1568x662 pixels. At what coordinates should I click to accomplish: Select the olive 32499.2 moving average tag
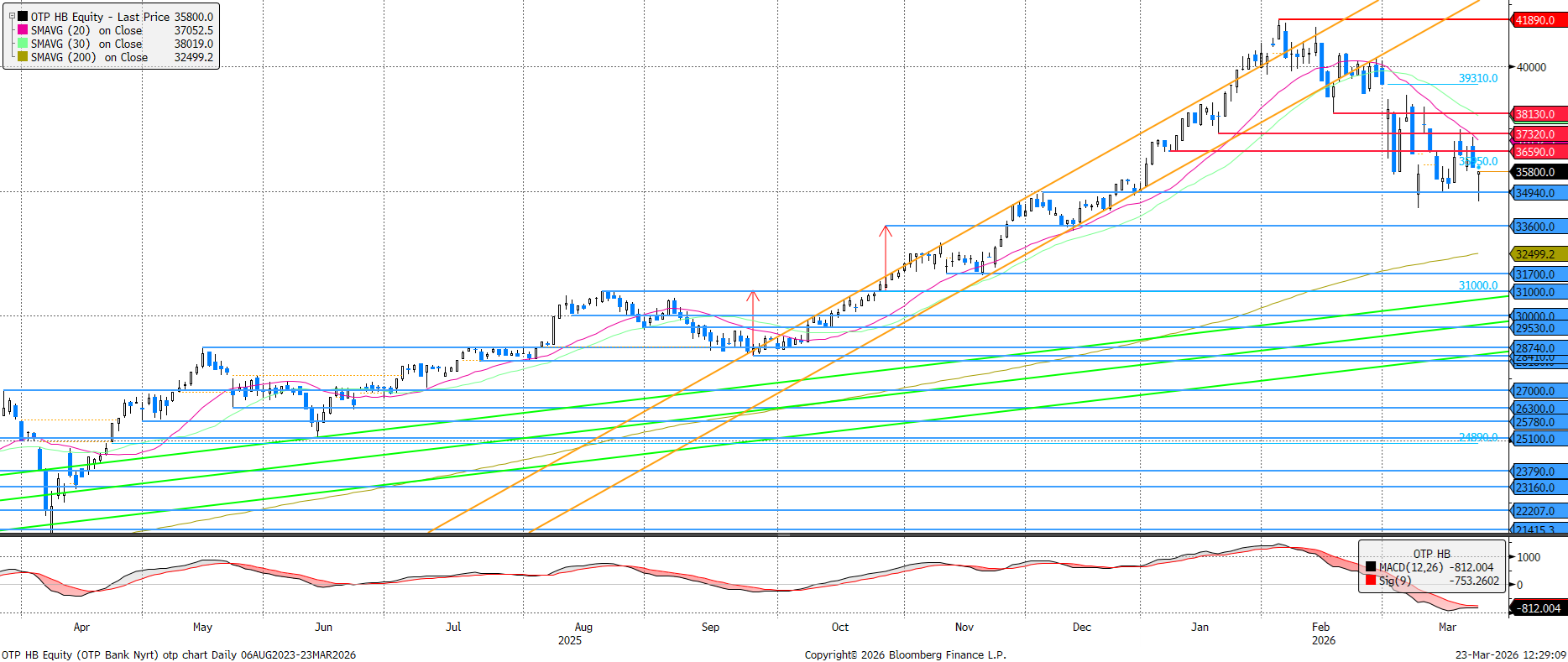point(1535,254)
